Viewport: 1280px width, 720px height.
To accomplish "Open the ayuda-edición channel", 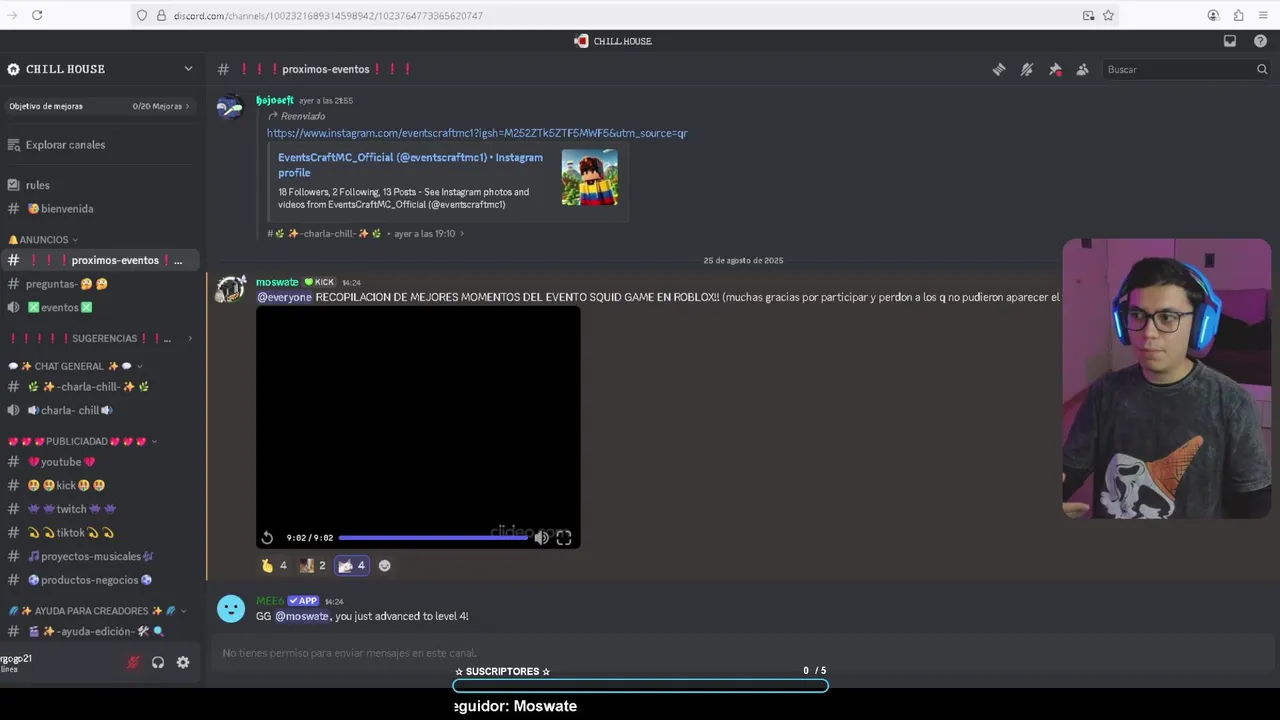I will 95,632.
